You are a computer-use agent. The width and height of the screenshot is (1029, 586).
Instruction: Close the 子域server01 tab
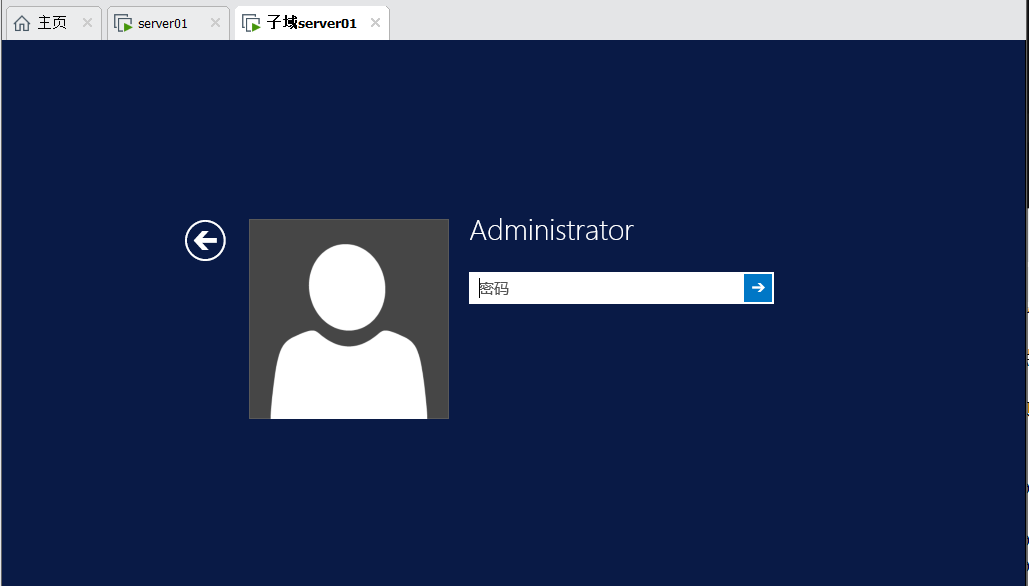coord(375,23)
